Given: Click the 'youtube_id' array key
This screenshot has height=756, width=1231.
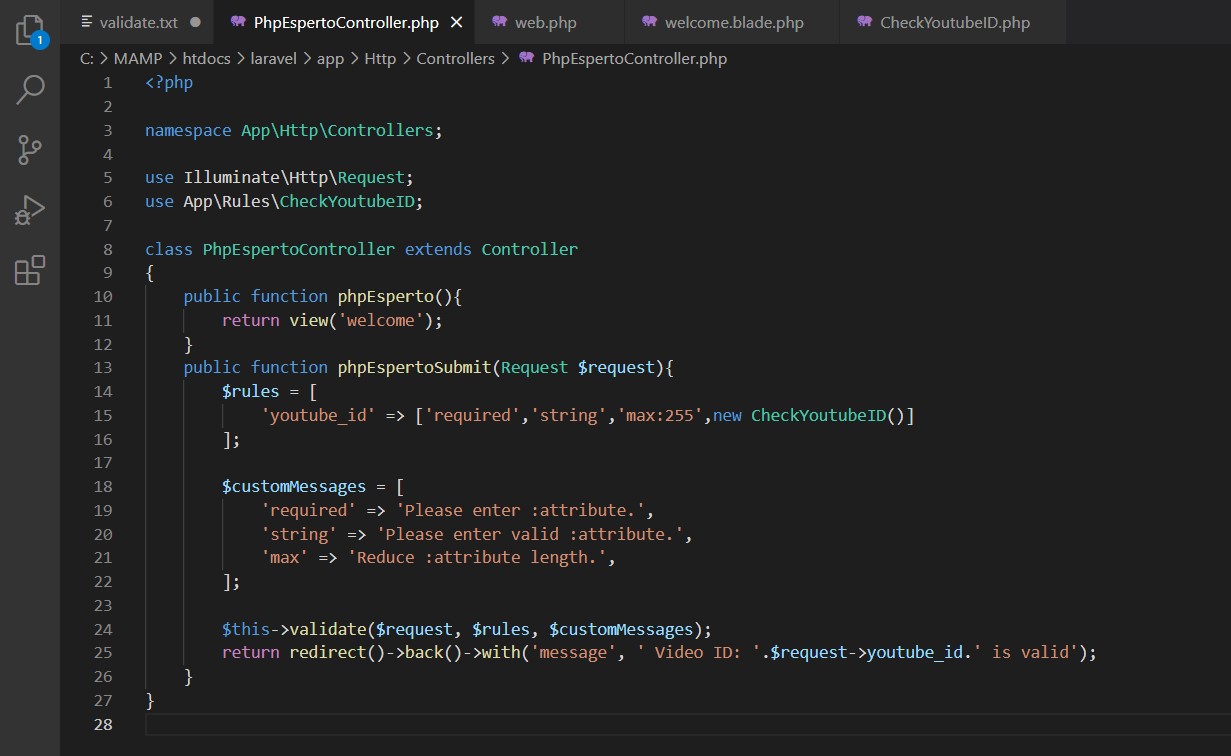Looking at the screenshot, I should (318, 415).
